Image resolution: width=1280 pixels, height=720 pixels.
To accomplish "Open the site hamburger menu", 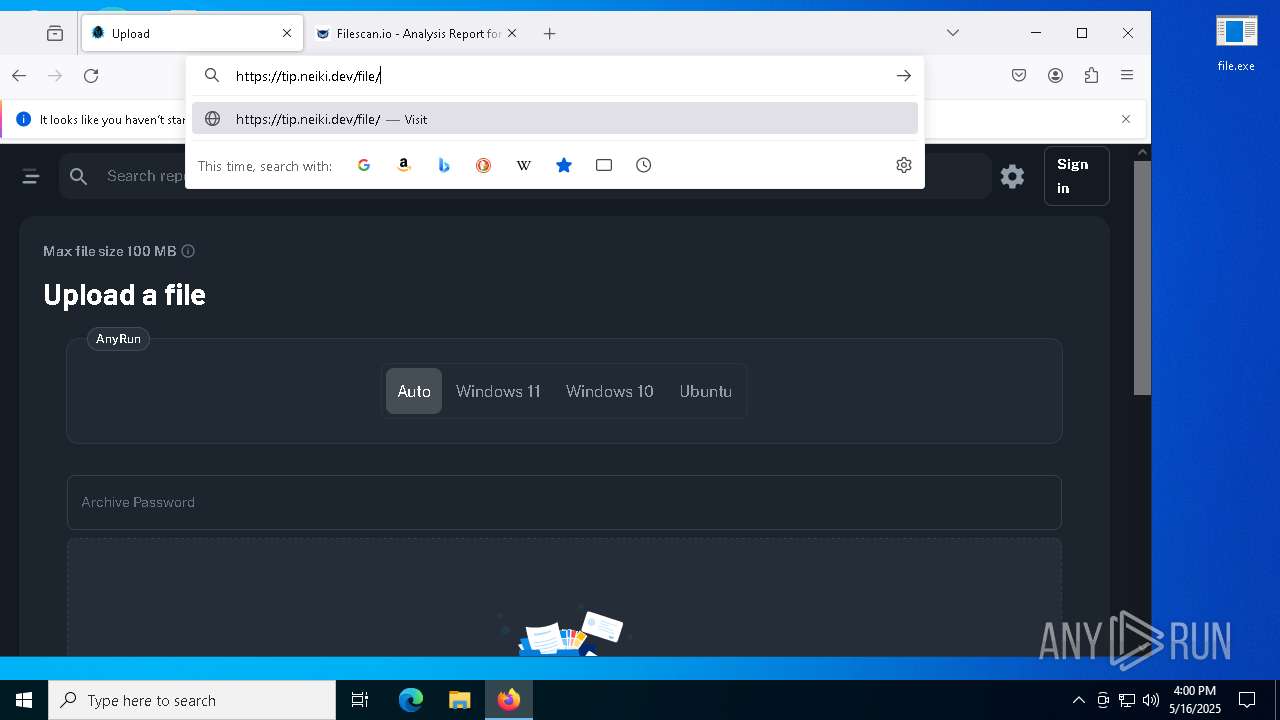I will tap(31, 177).
